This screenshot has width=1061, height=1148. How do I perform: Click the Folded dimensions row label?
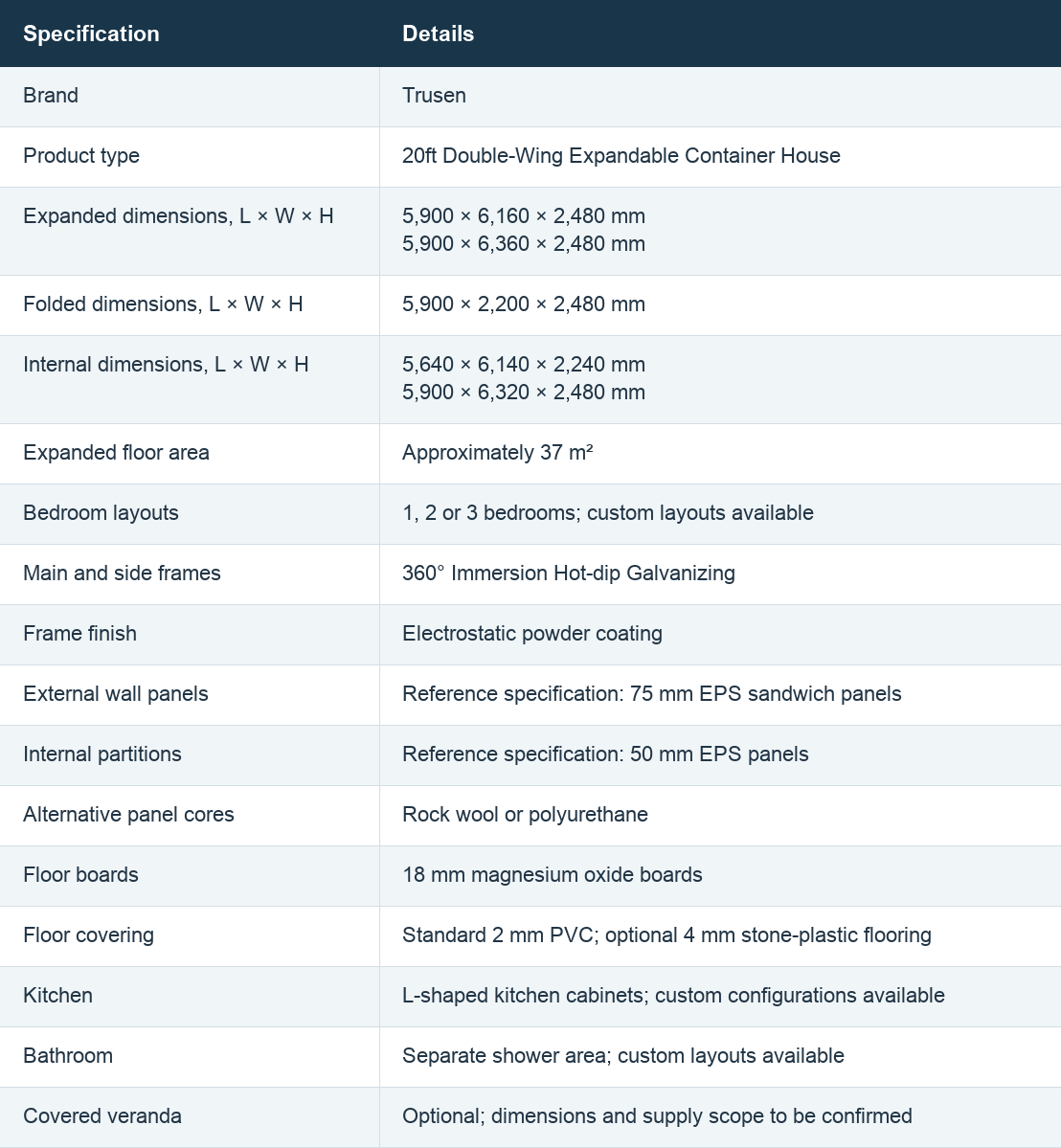coord(163,304)
